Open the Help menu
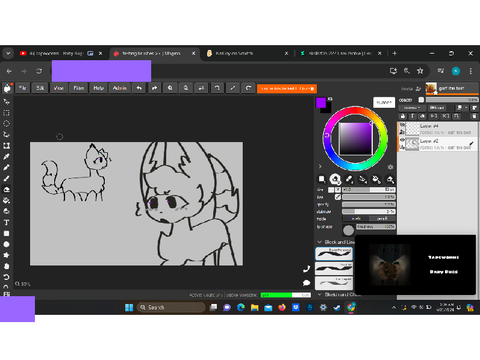The image size is (480, 360). [x=99, y=88]
